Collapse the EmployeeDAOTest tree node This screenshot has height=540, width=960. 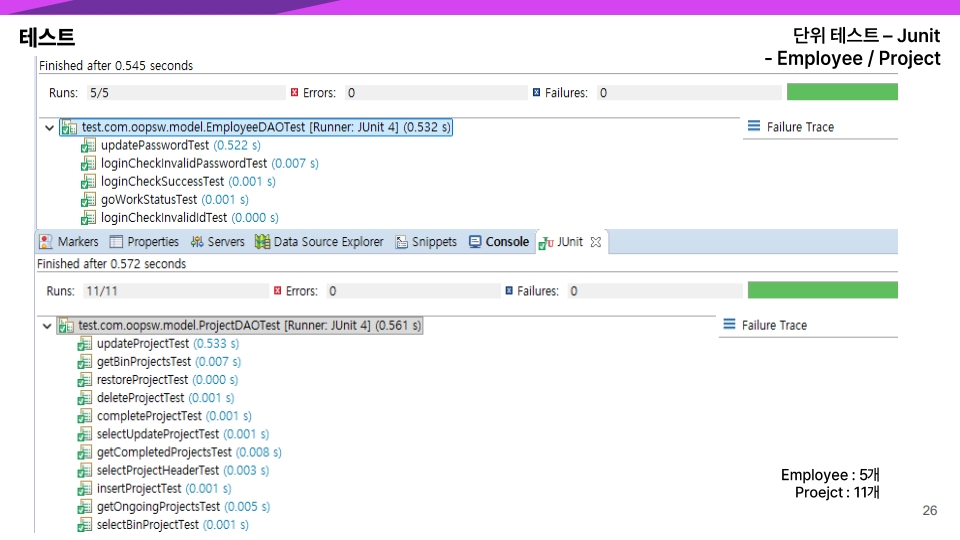[x=50, y=128]
